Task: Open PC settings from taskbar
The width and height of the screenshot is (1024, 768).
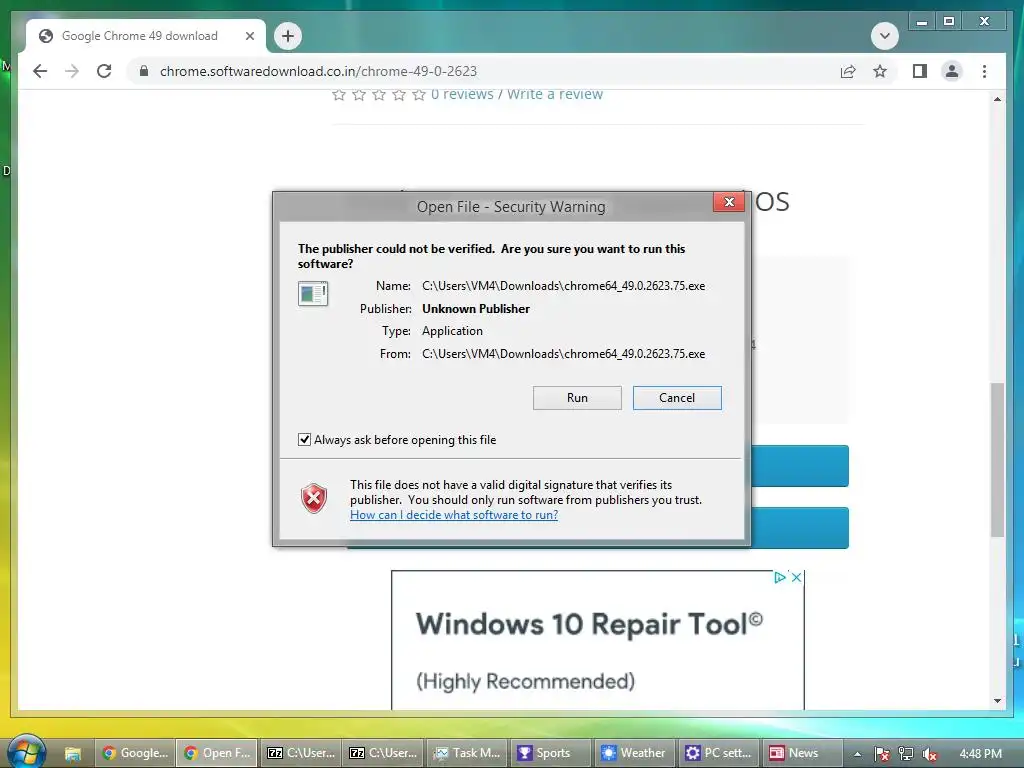Action: point(718,753)
